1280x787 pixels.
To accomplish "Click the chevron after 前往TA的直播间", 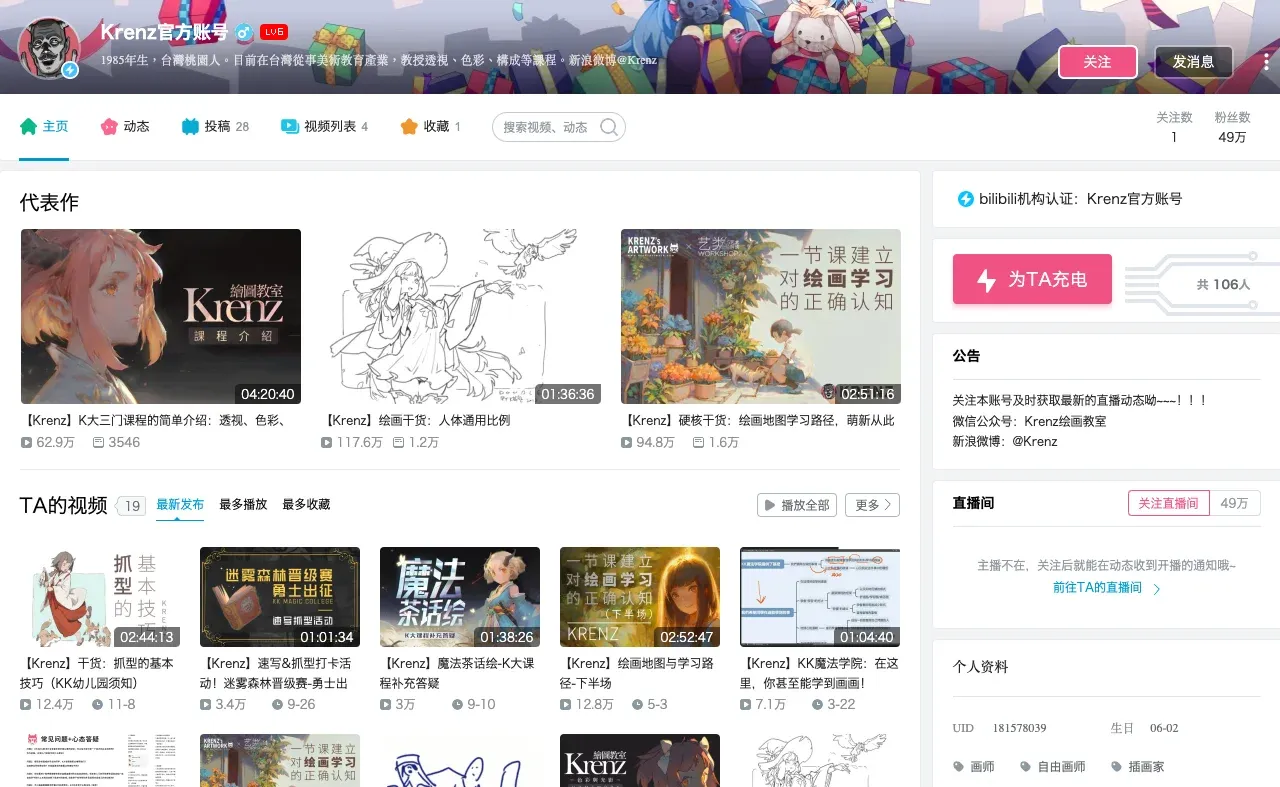I will coord(1157,589).
